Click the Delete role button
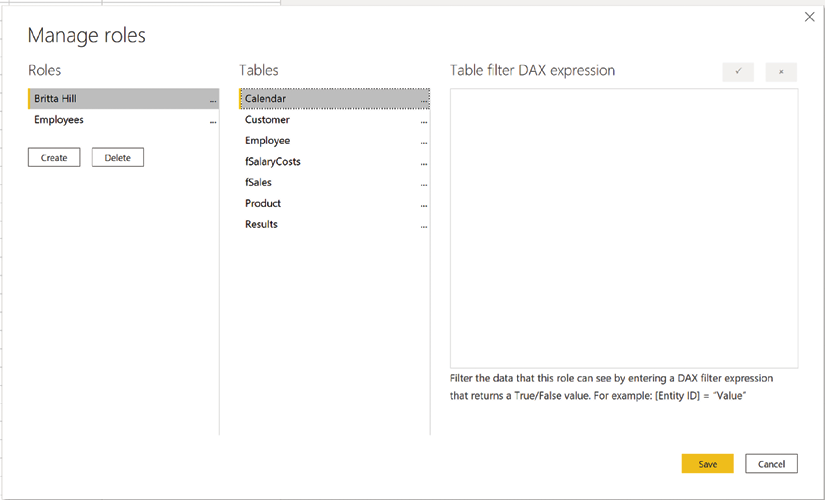Viewport: 825px width, 500px height. point(118,157)
